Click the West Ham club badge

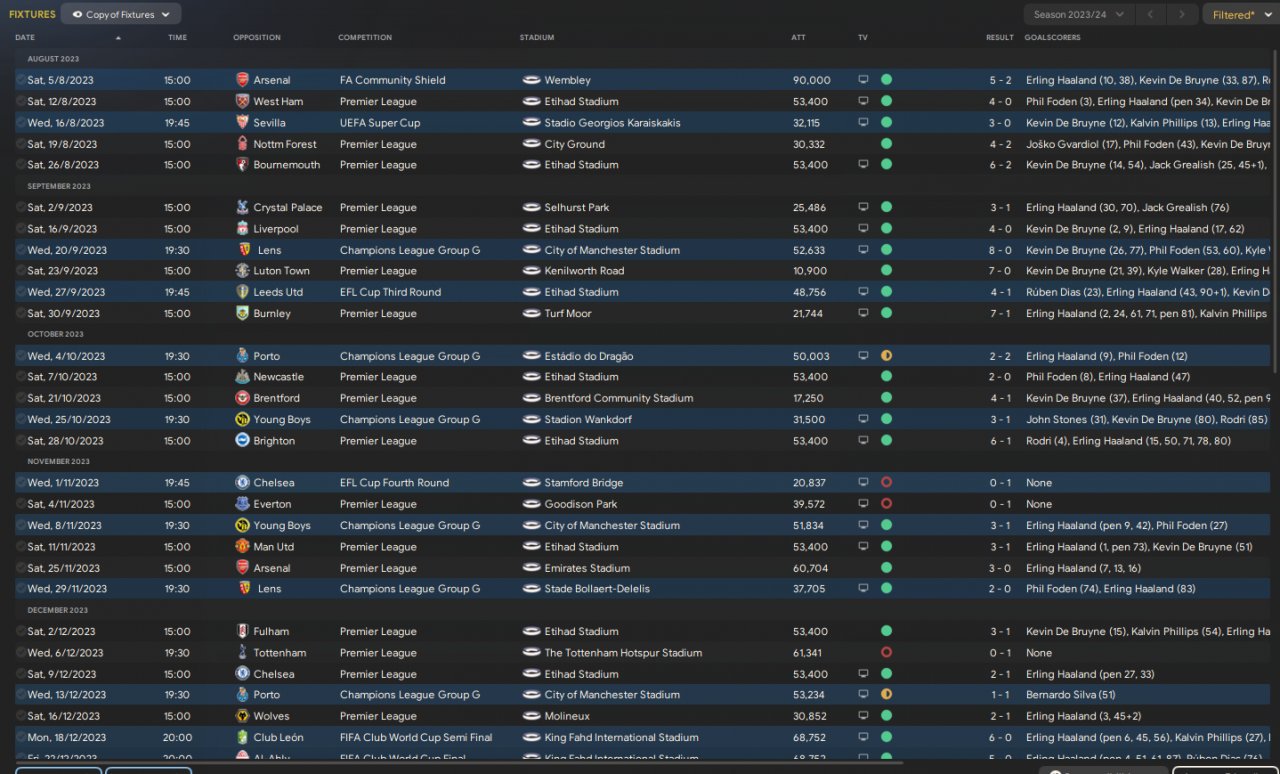point(242,101)
